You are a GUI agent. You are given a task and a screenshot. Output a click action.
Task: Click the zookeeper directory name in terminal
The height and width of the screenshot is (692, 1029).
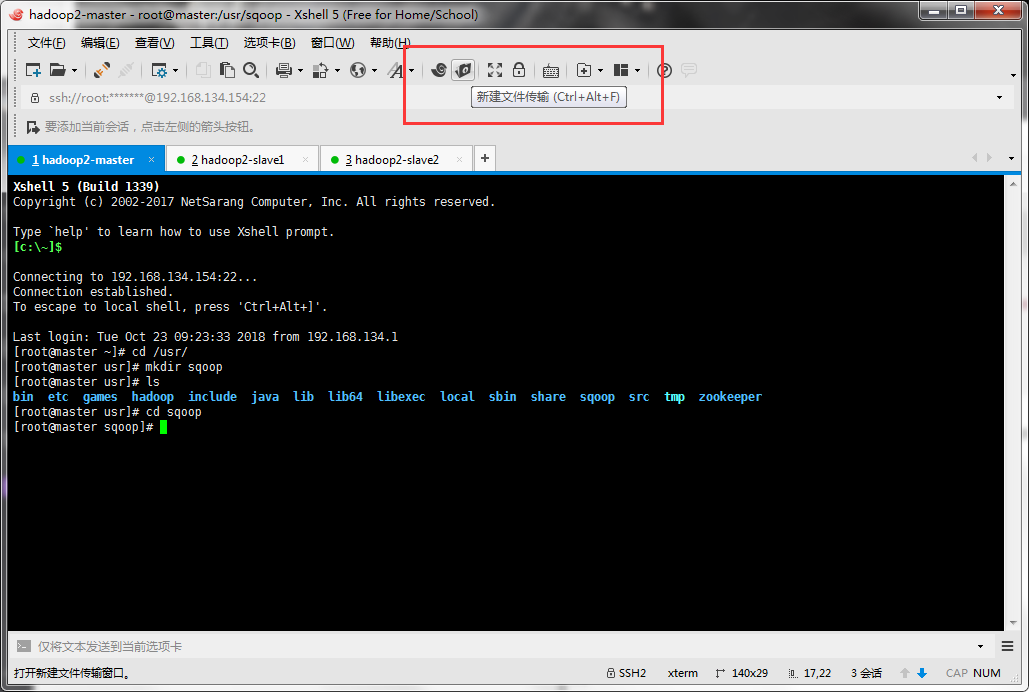click(730, 397)
